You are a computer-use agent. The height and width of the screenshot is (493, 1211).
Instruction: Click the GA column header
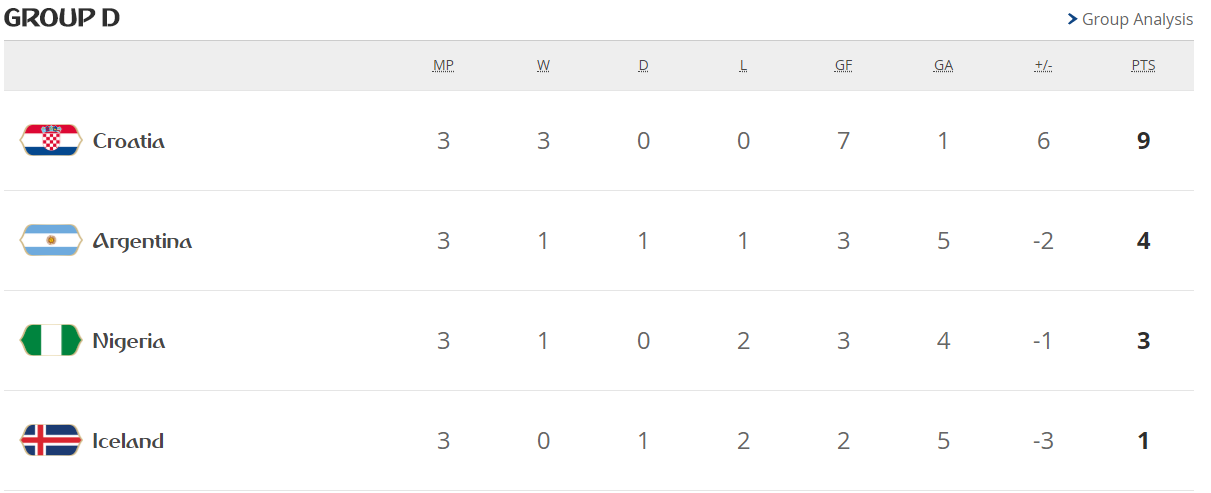(x=943, y=65)
